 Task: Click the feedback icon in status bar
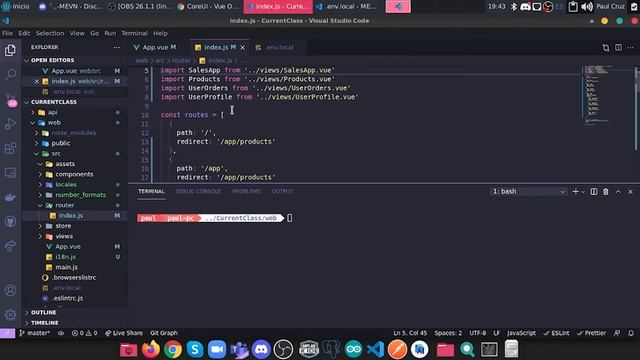(x=617, y=333)
